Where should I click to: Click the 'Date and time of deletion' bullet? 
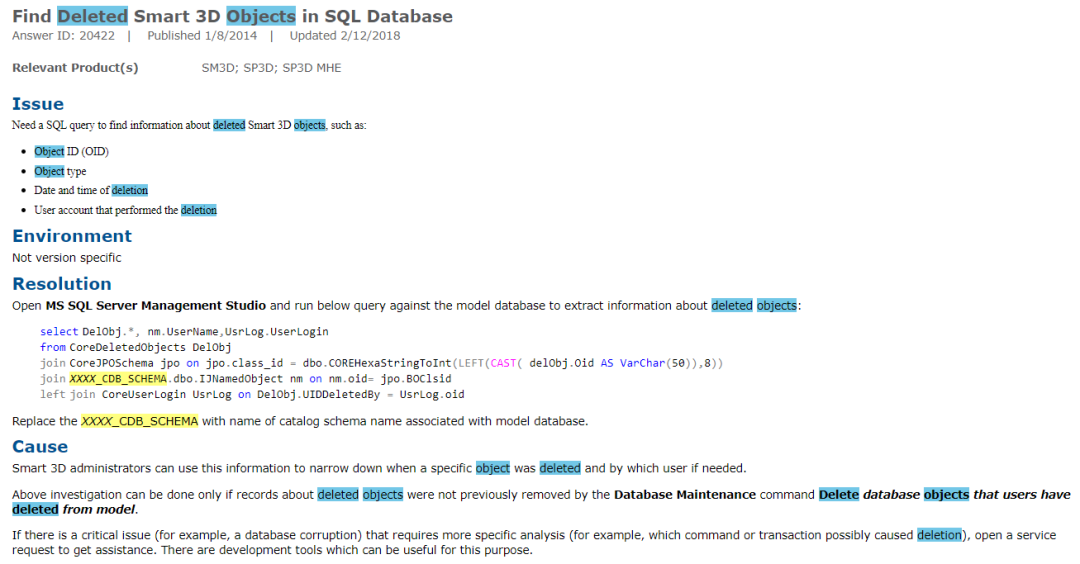coord(91,190)
